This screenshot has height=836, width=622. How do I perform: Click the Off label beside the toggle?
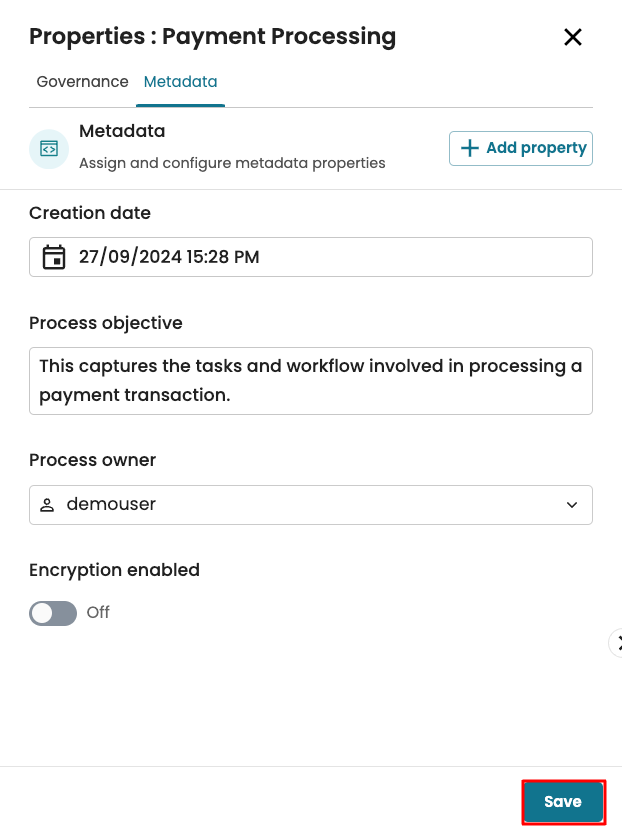98,613
